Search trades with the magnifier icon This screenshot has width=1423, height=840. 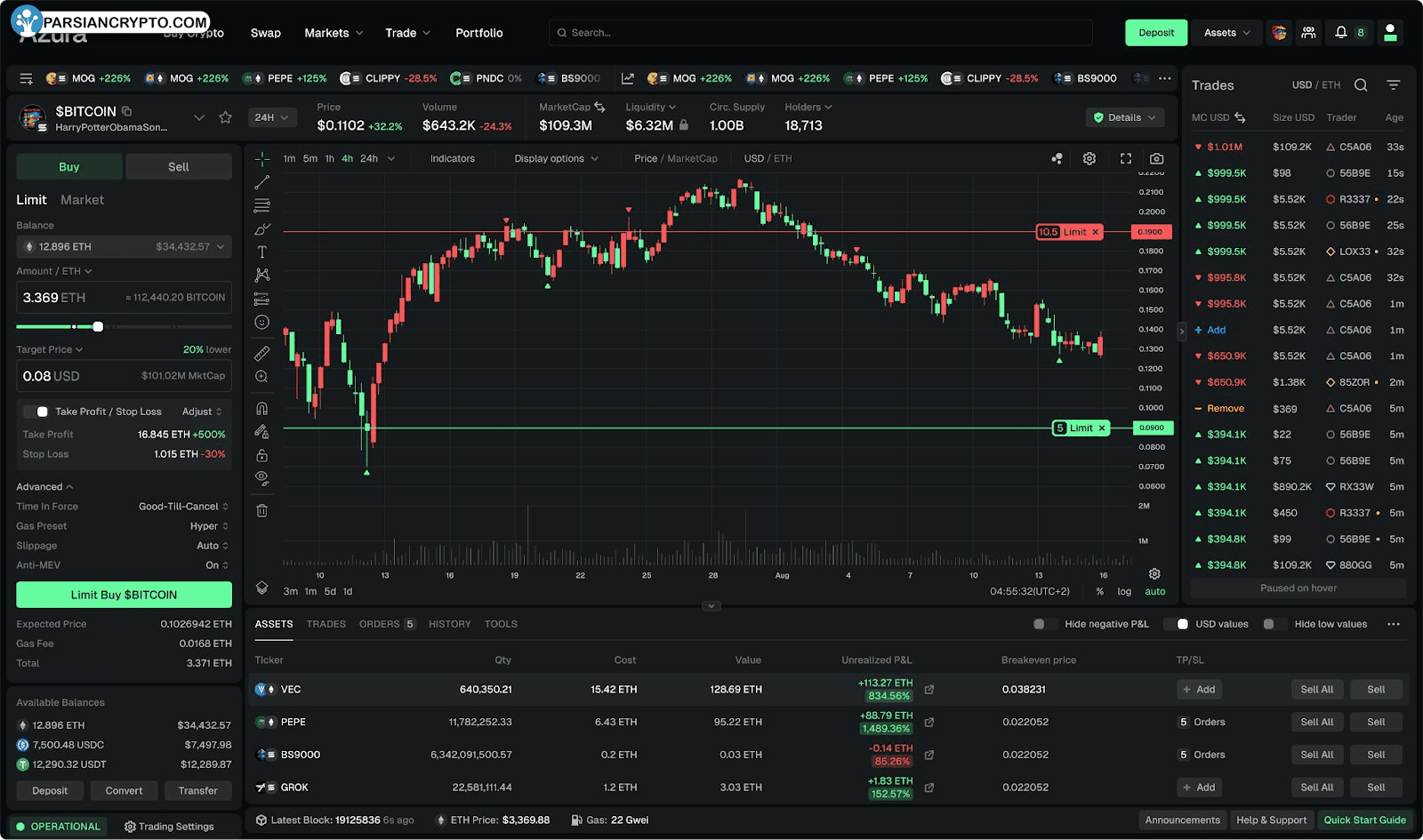click(1361, 85)
